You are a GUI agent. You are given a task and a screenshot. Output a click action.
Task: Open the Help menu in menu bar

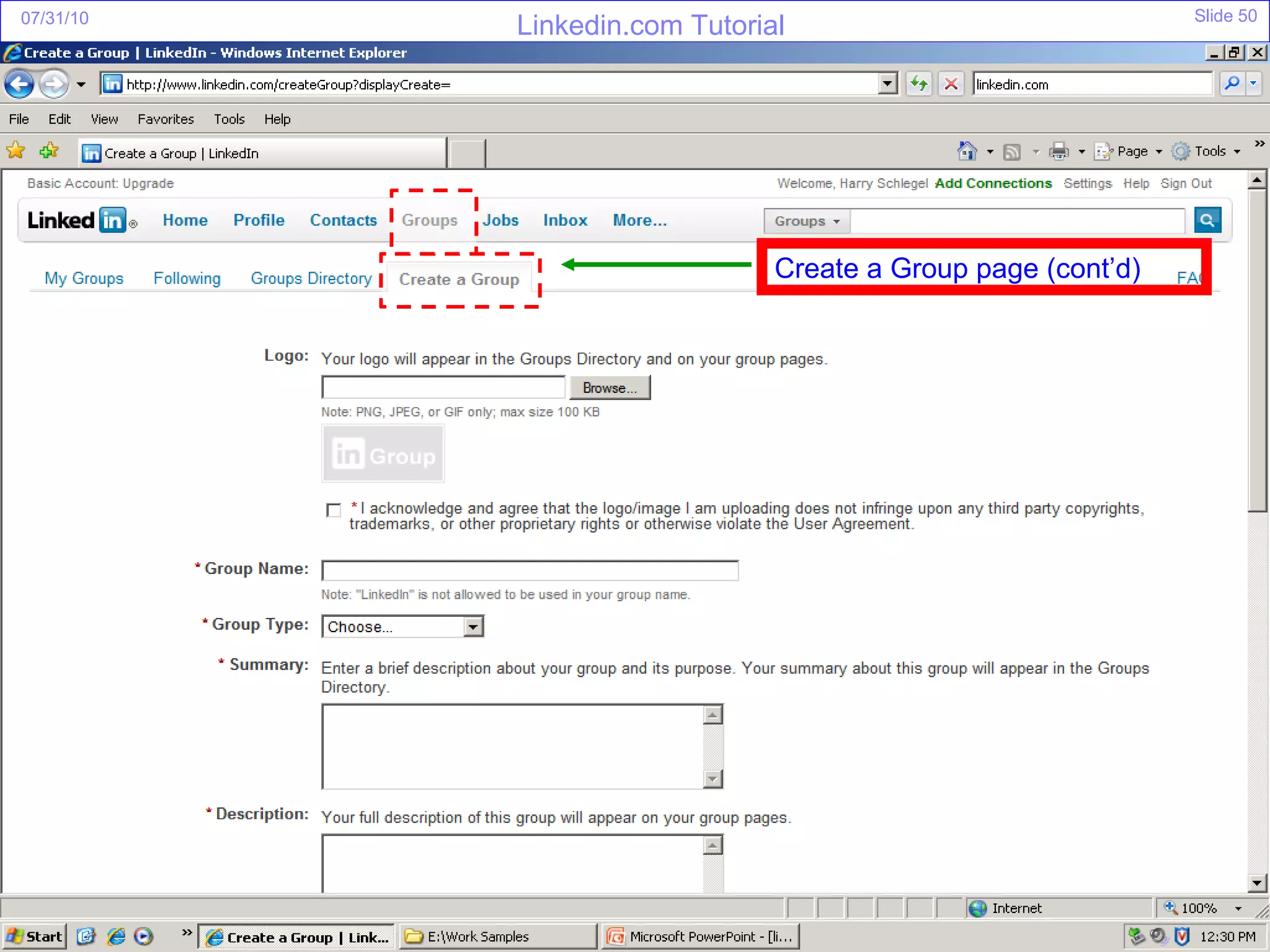pos(277,119)
